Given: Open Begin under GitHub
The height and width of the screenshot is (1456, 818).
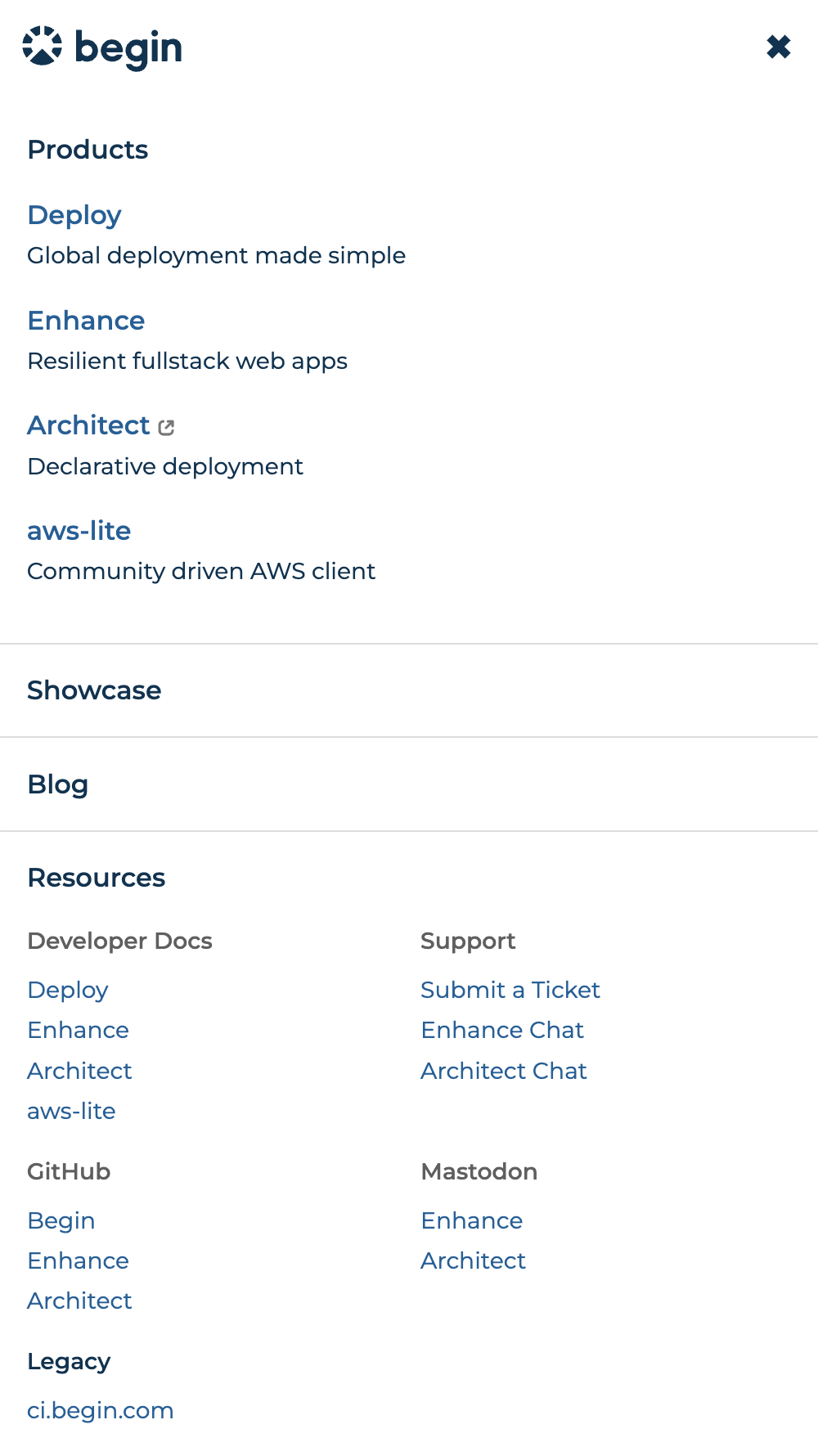Looking at the screenshot, I should (x=61, y=1220).
